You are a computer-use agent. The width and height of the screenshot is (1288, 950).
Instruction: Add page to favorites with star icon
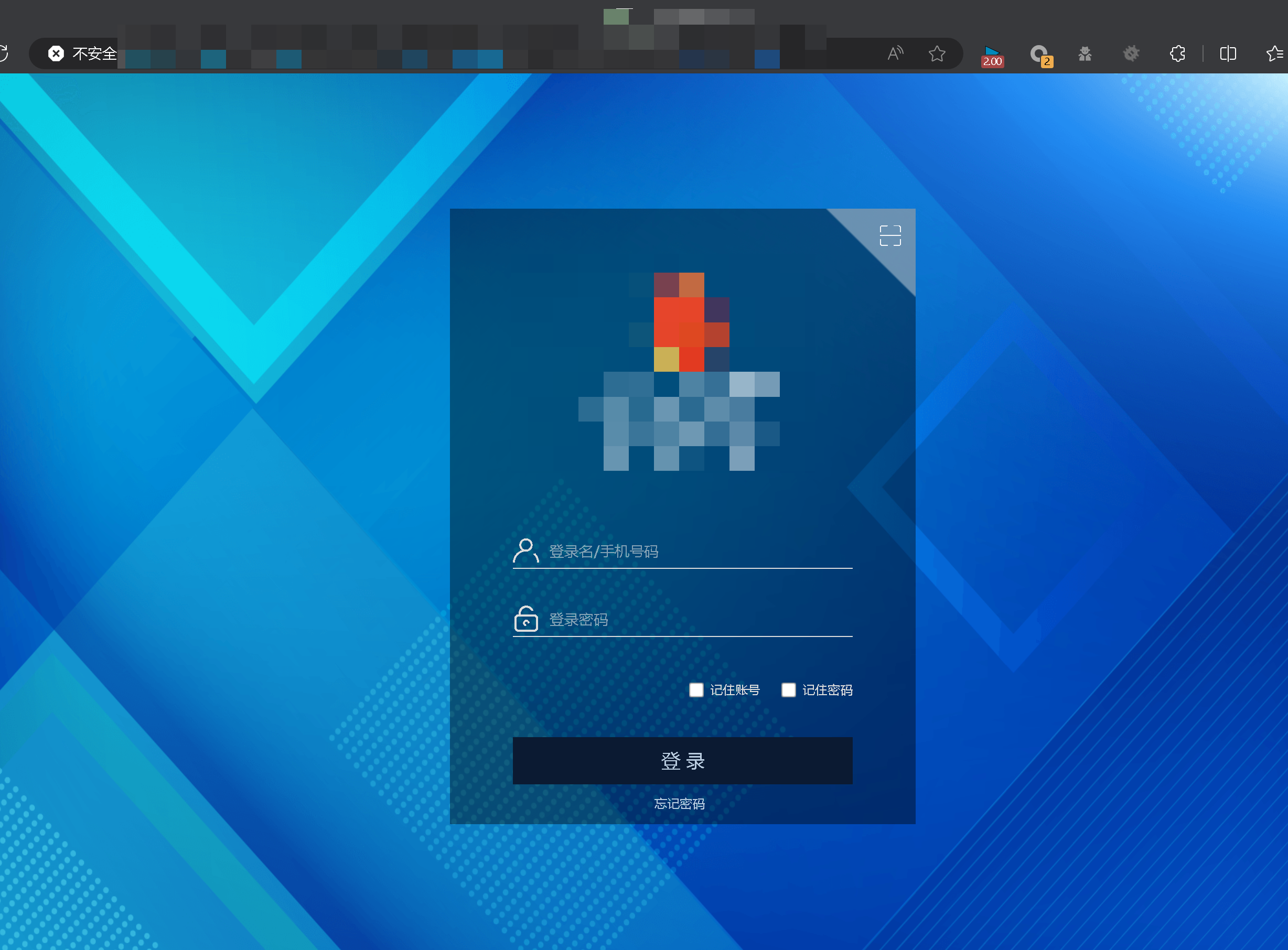click(x=937, y=53)
